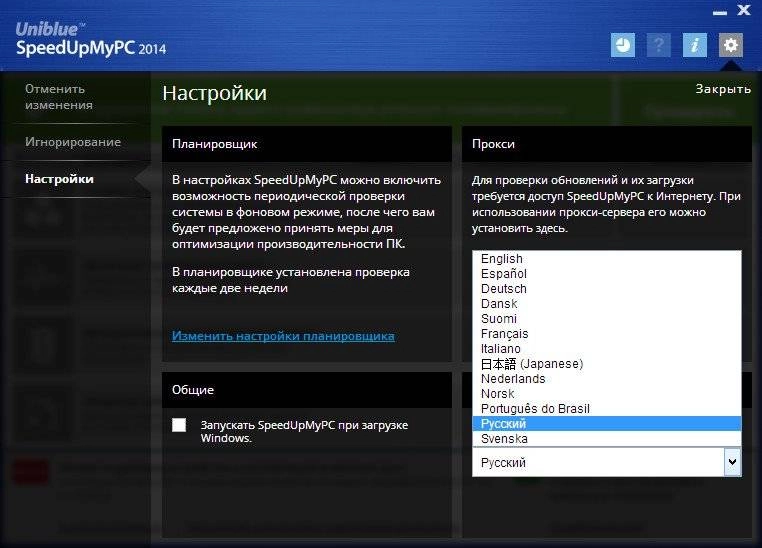Image resolution: width=762 pixels, height=548 pixels.
Task: Select Italiano from the language list
Action: (x=606, y=349)
